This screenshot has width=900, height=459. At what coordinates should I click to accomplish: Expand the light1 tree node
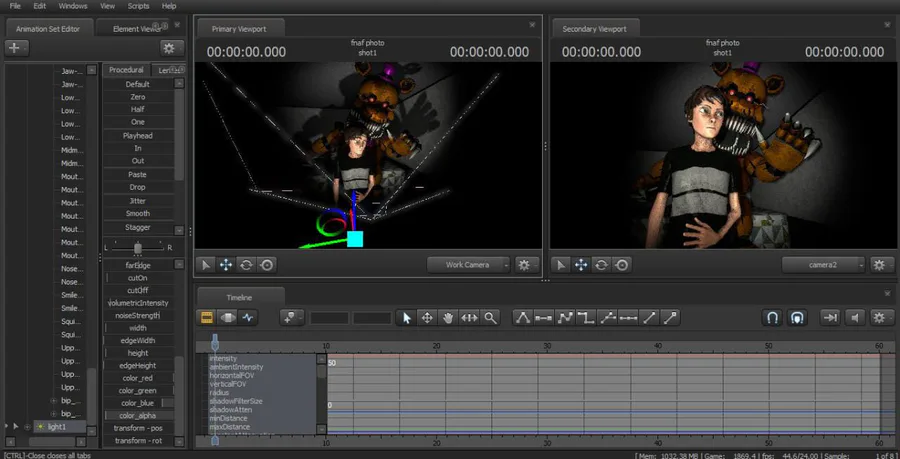(27, 427)
